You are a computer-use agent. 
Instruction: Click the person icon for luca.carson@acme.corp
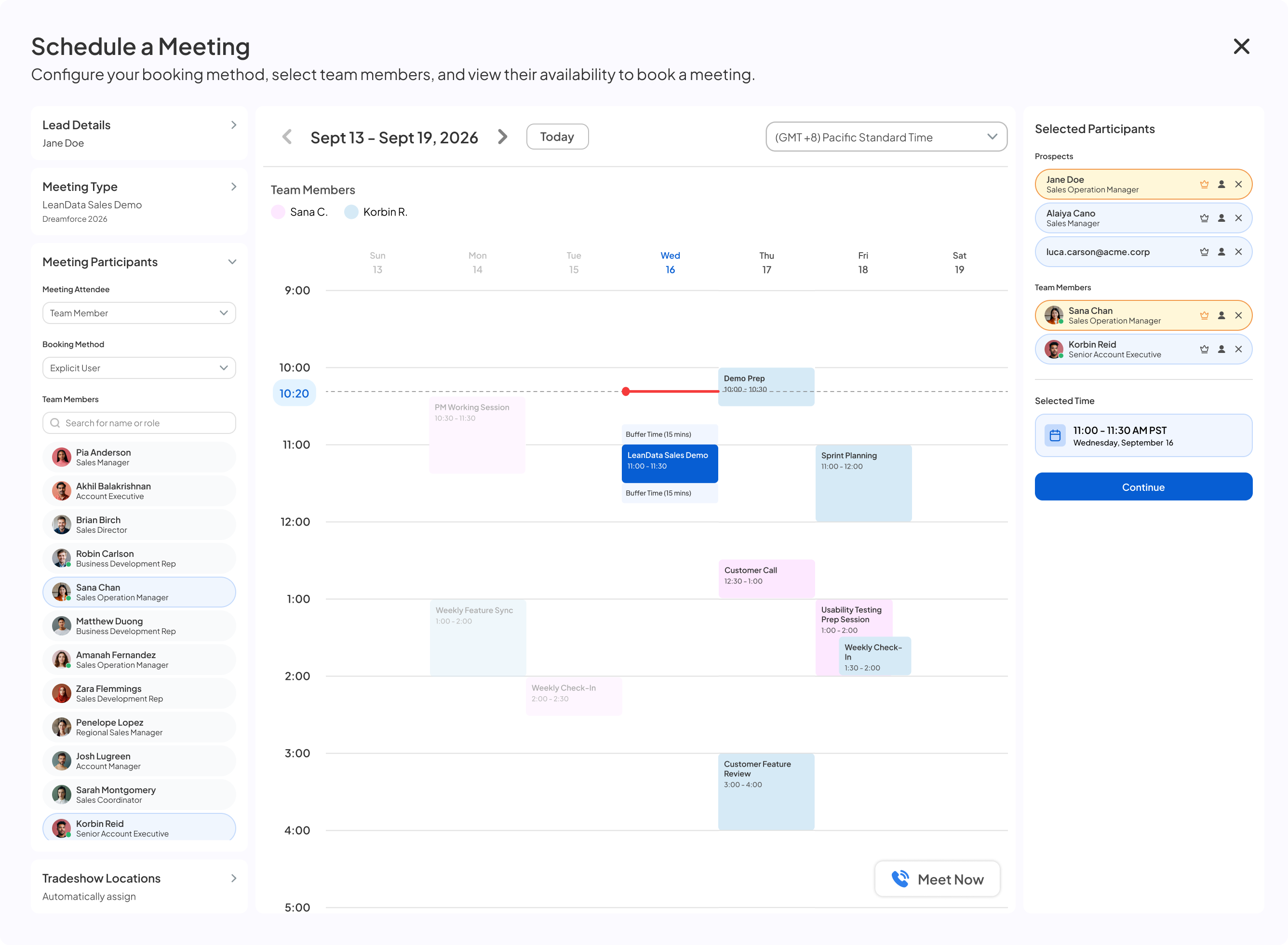[x=1221, y=252]
